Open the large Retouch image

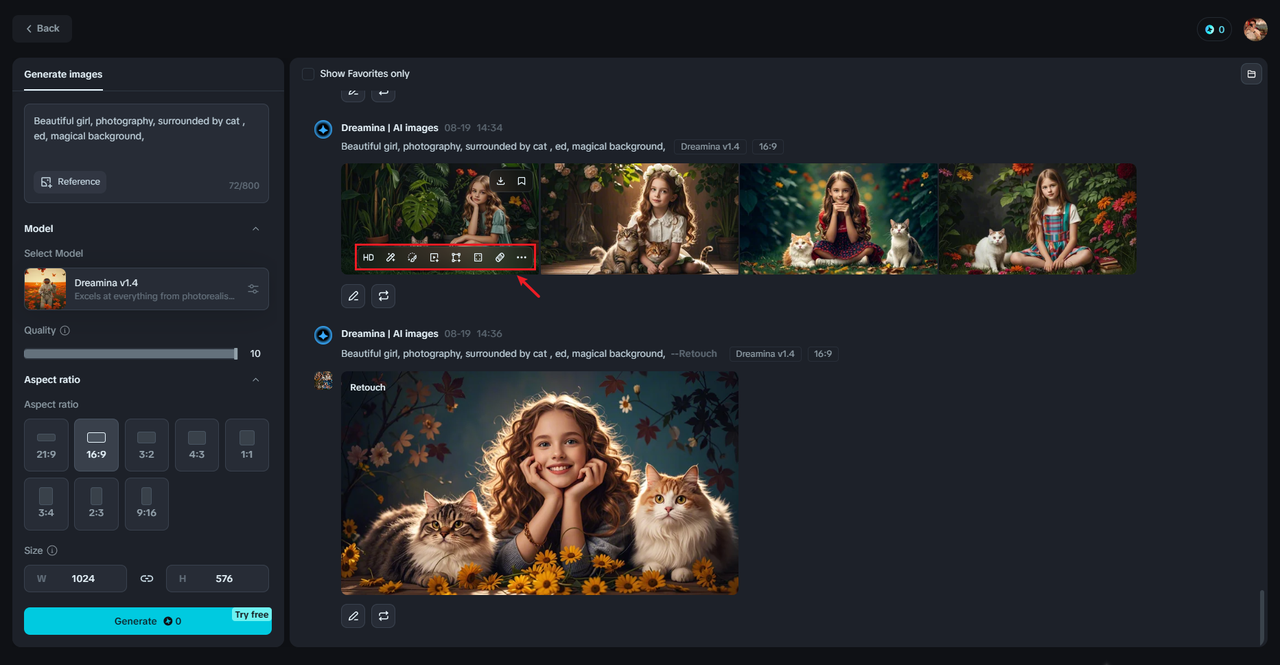(x=540, y=483)
